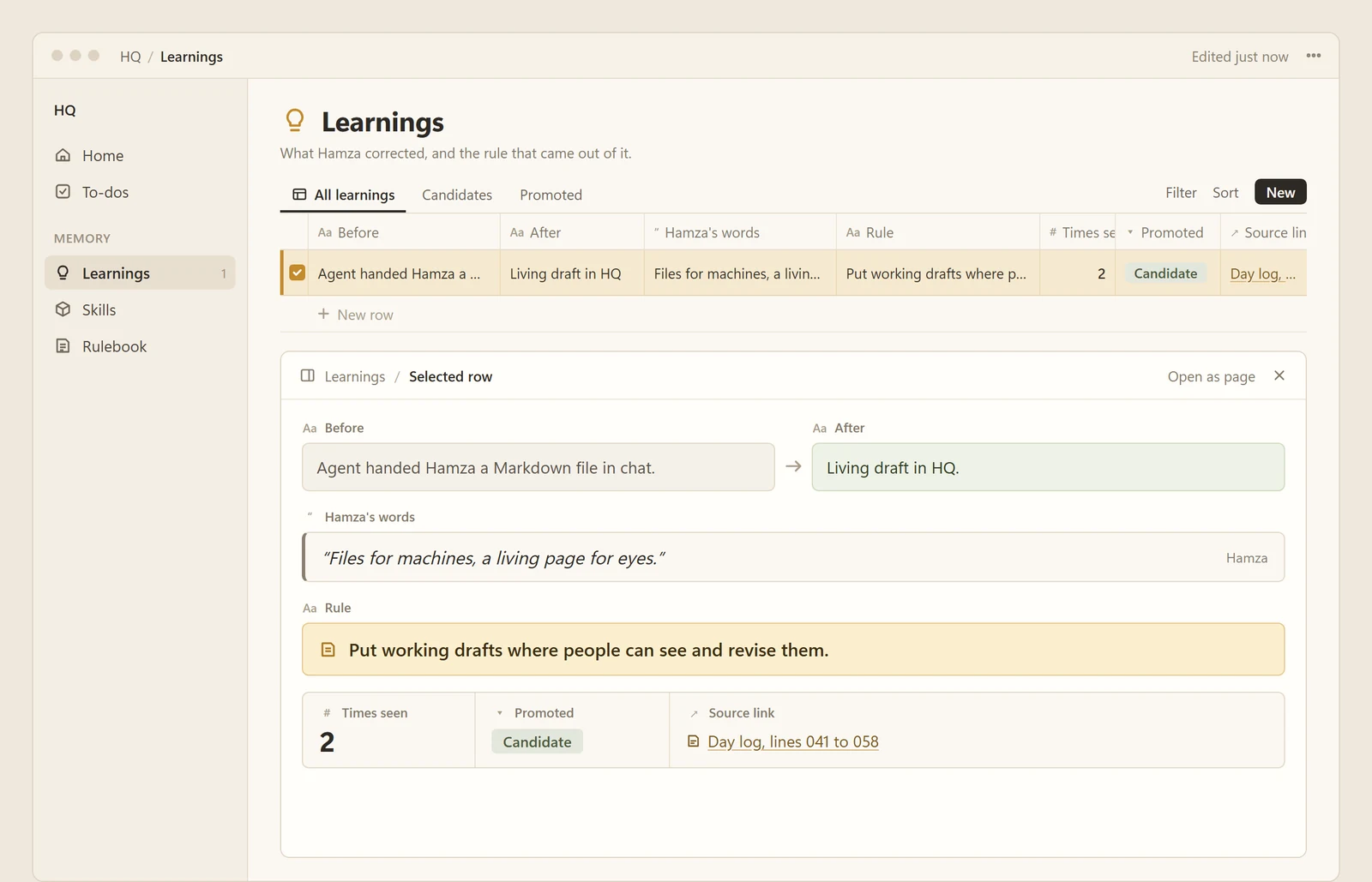Open the 'Day log, lines 041 to 058' link
The height and width of the screenshot is (882, 1372).
pos(793,741)
